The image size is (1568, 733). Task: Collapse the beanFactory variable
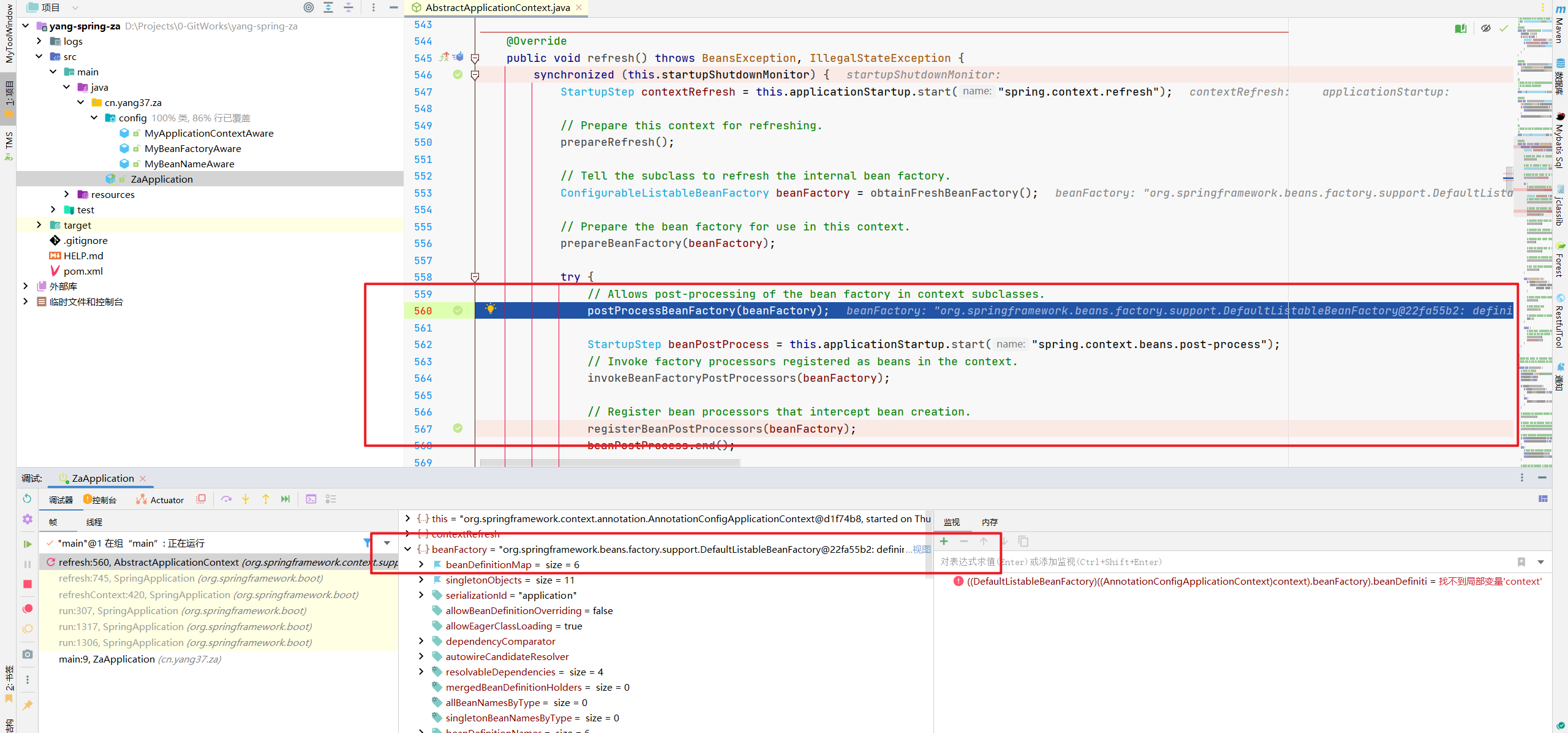[408, 549]
